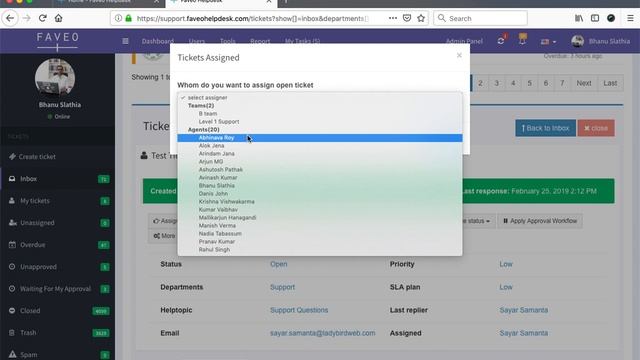Image resolution: width=640 pixels, height=360 pixels.
Task: Open Spam folder in sidebar
Action: tap(57, 353)
